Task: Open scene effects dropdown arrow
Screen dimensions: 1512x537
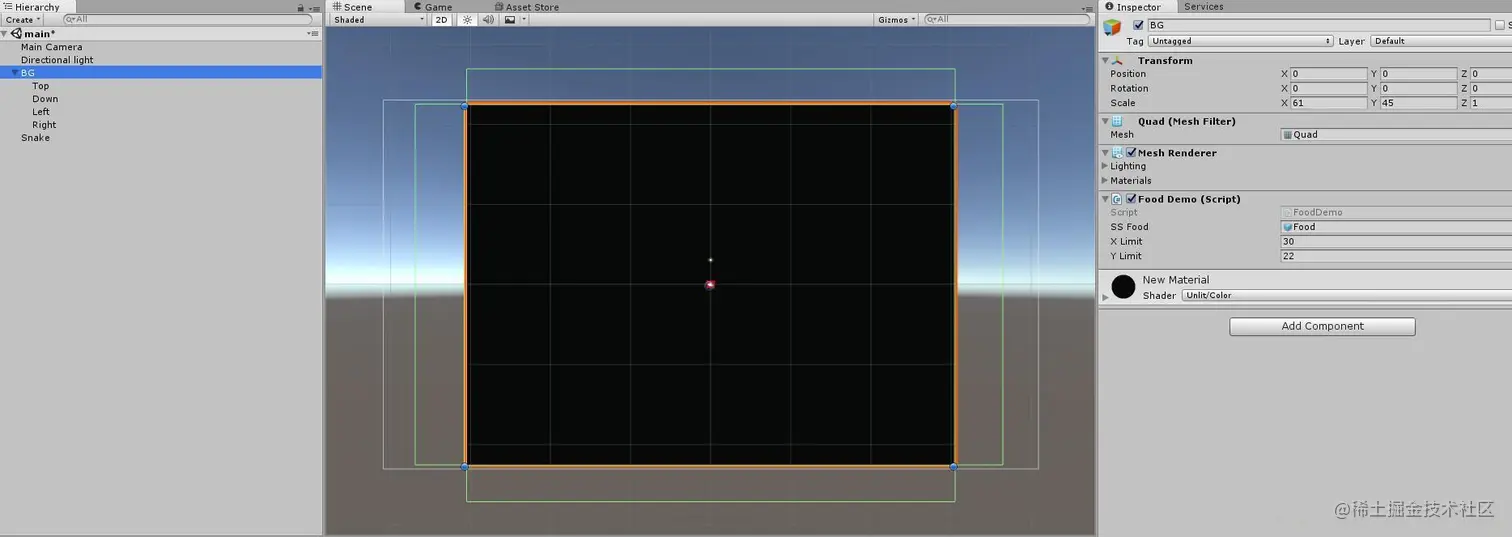Action: pyautogui.click(x=523, y=20)
